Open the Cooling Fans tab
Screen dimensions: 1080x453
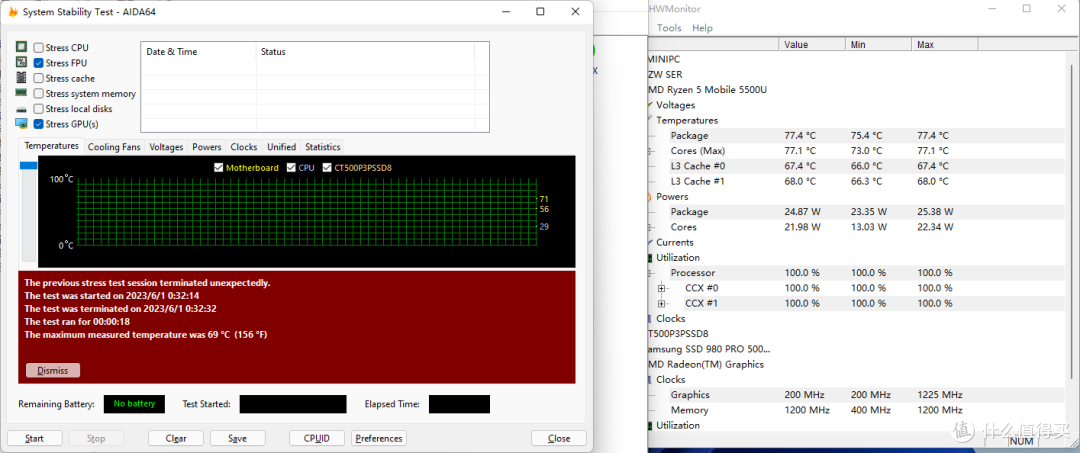[x=114, y=147]
